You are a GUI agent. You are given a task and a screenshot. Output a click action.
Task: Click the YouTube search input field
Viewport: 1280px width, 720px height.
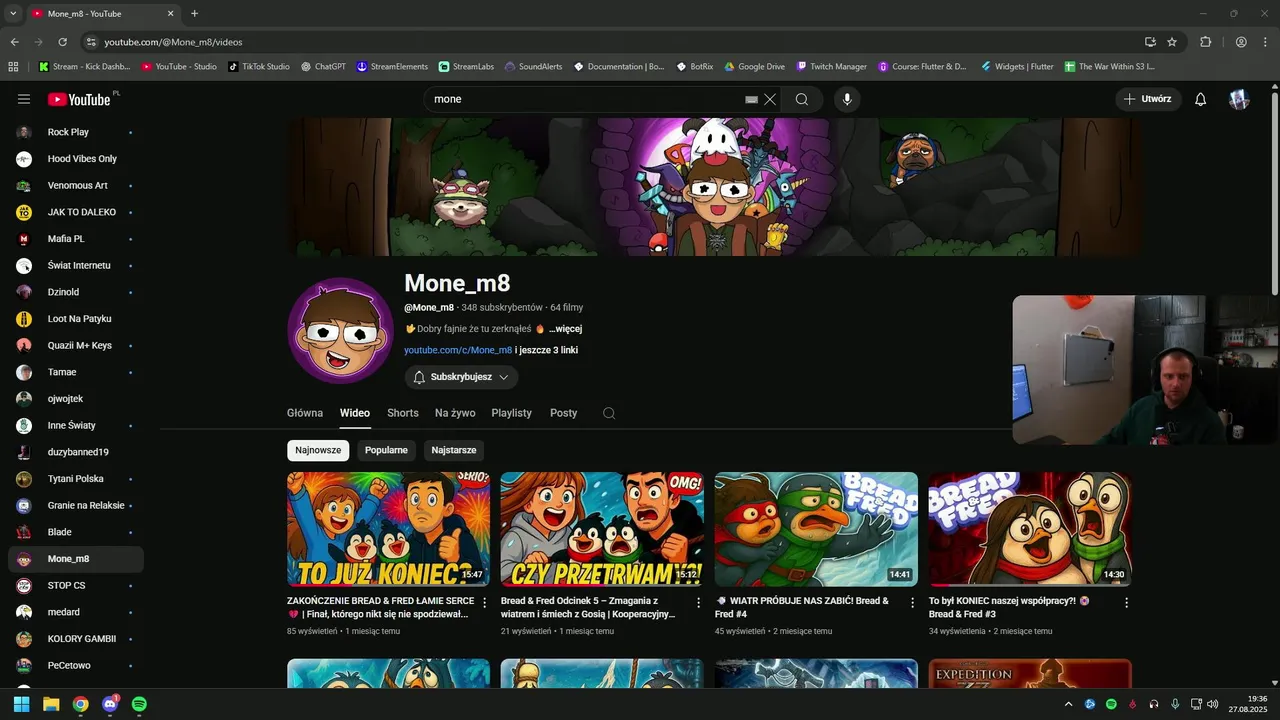point(585,99)
